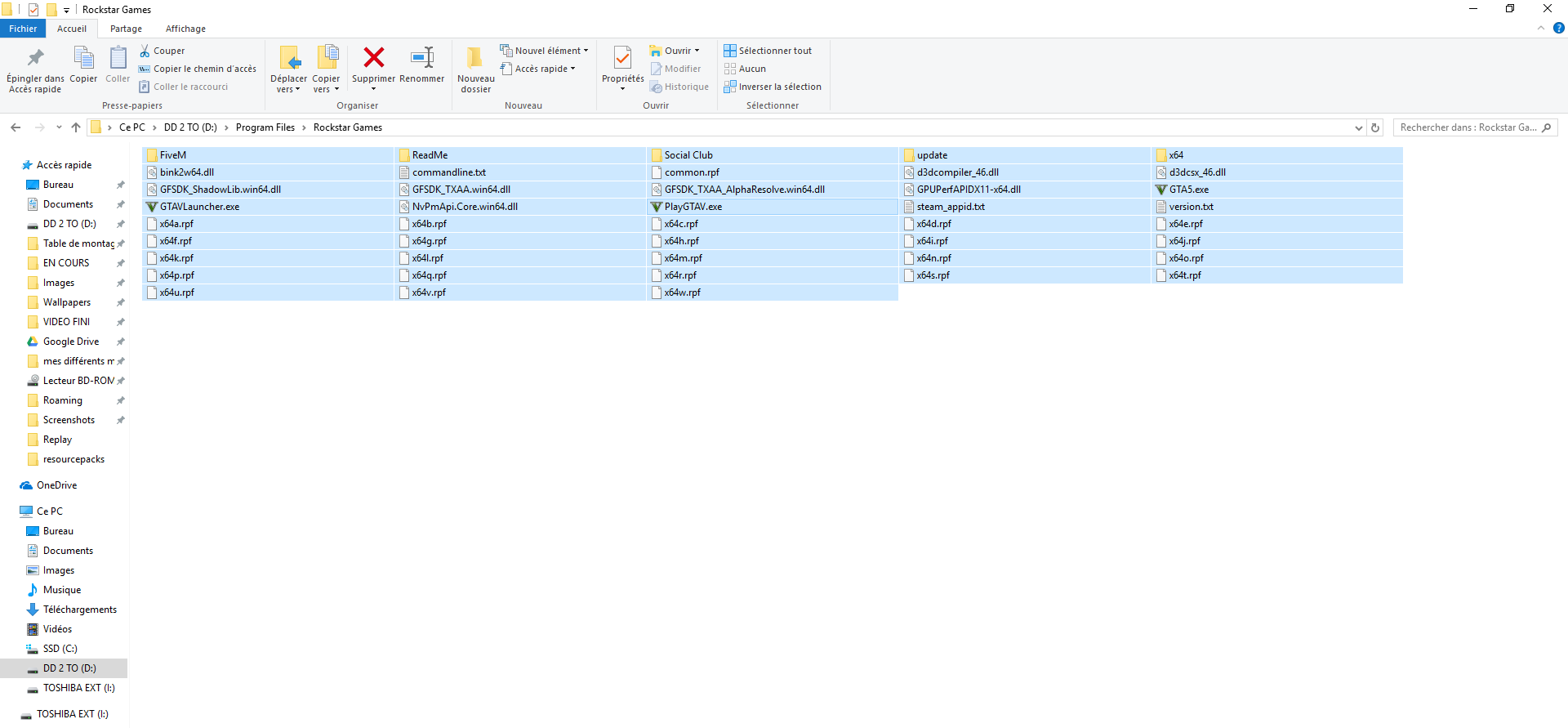Select the Social Club folder
This screenshot has width=1568, height=728.
pos(773,155)
